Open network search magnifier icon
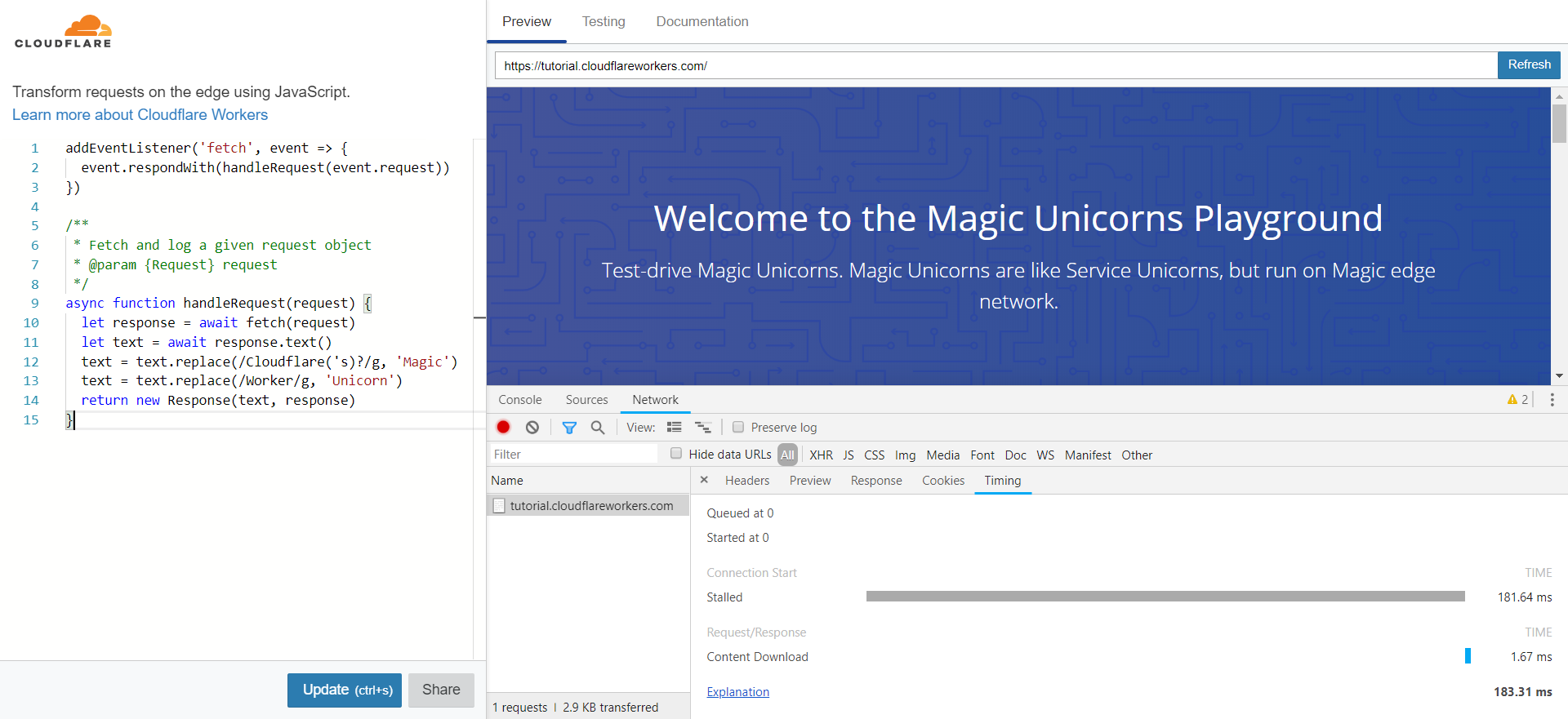 (598, 427)
